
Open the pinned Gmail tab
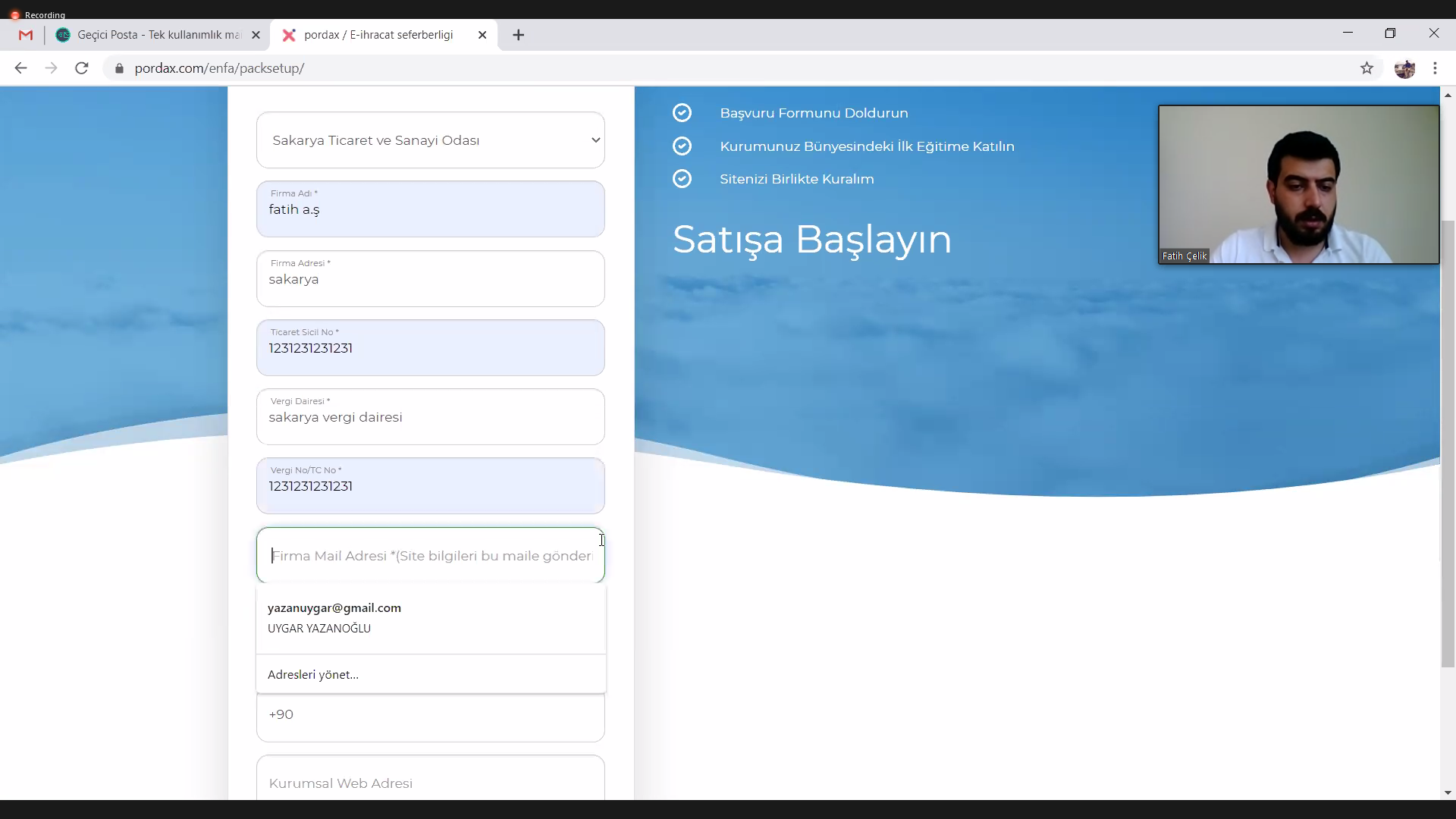[26, 35]
